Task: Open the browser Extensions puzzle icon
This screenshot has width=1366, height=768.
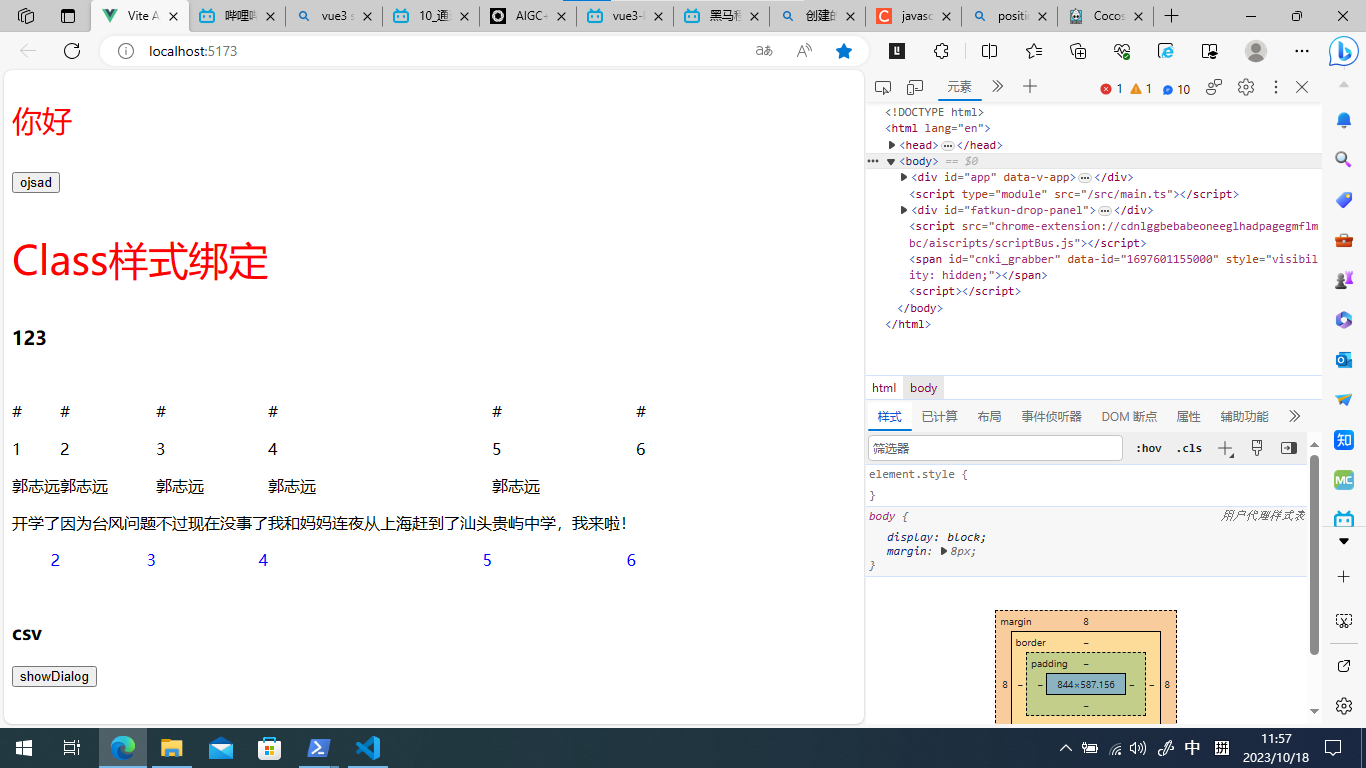Action: (x=941, y=51)
